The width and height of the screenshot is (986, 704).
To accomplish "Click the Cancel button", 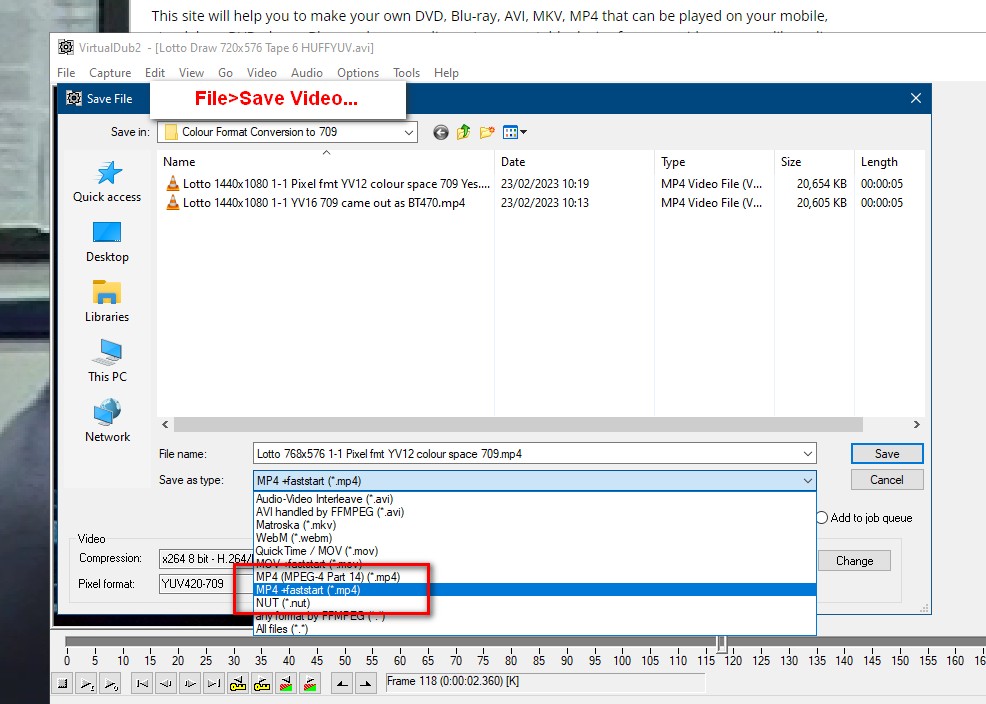I will [x=887, y=480].
